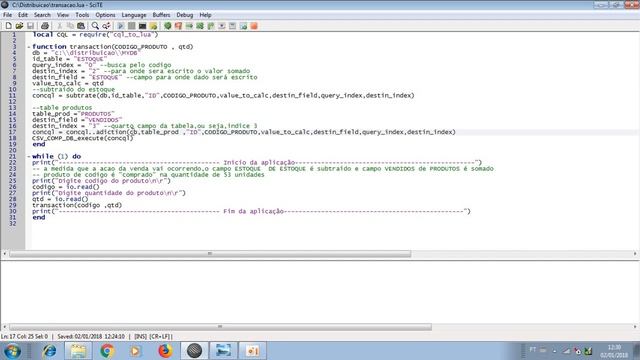Open the File menu
Image resolution: width=640 pixels, height=360 pixels.
click(7, 15)
